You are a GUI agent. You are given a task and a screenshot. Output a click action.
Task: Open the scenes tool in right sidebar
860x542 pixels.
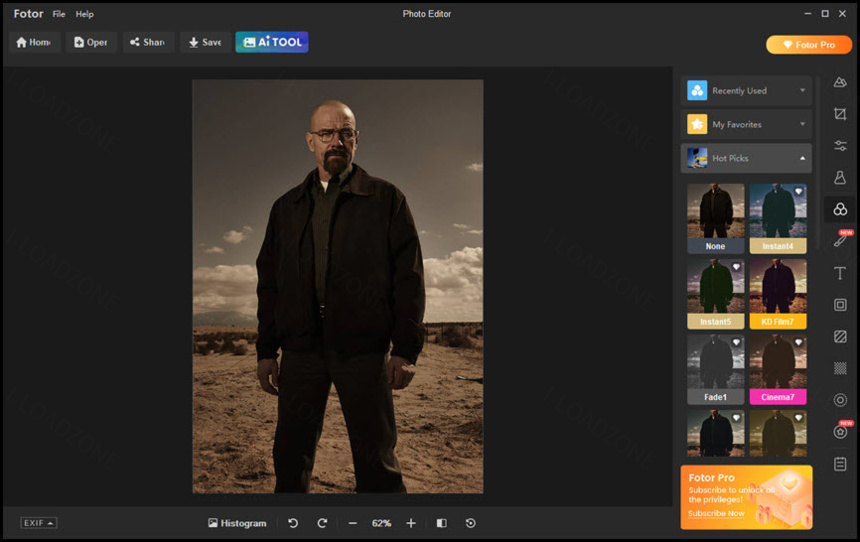click(x=840, y=82)
